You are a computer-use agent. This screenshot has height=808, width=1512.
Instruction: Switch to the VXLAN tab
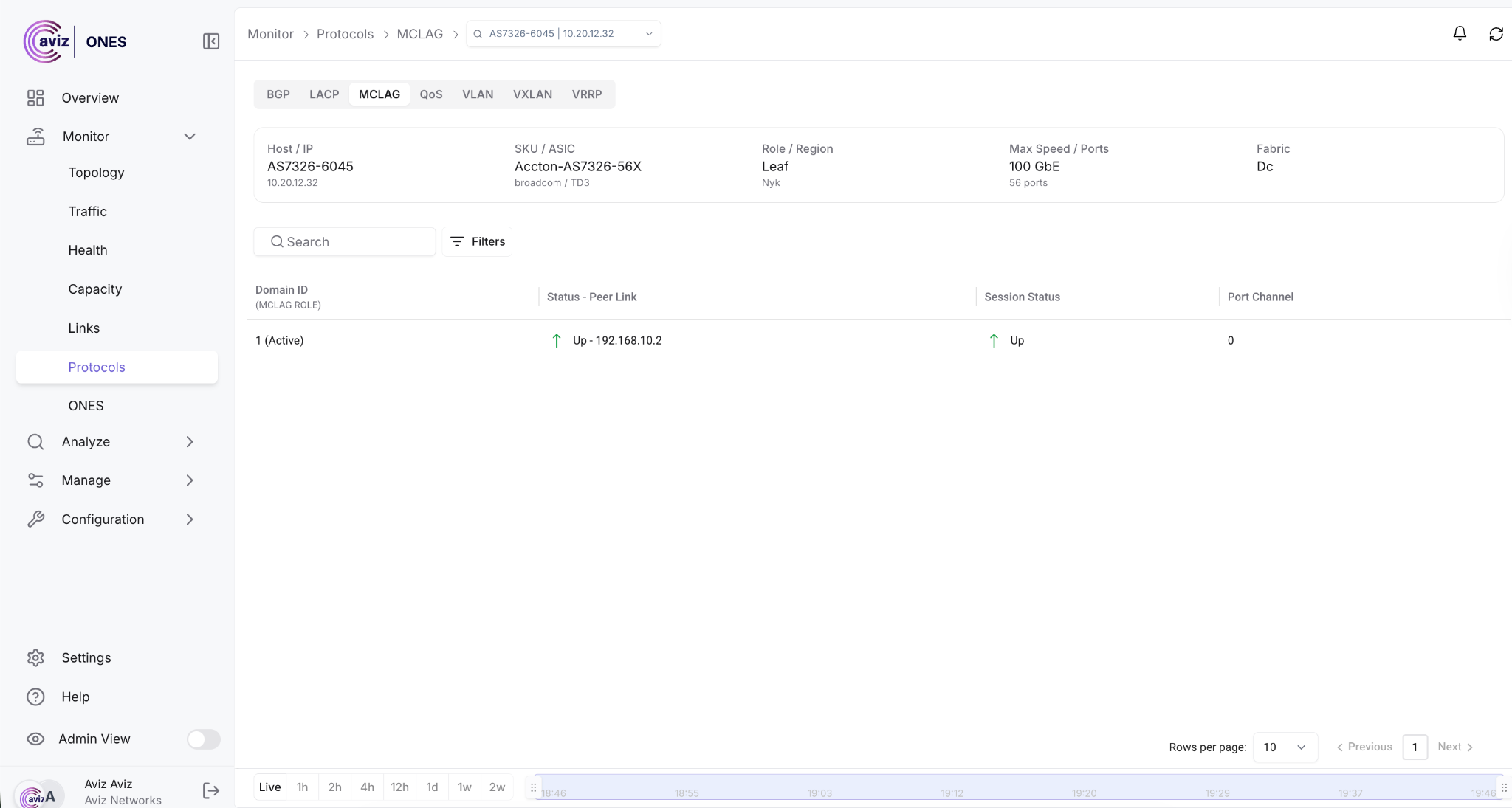point(532,94)
